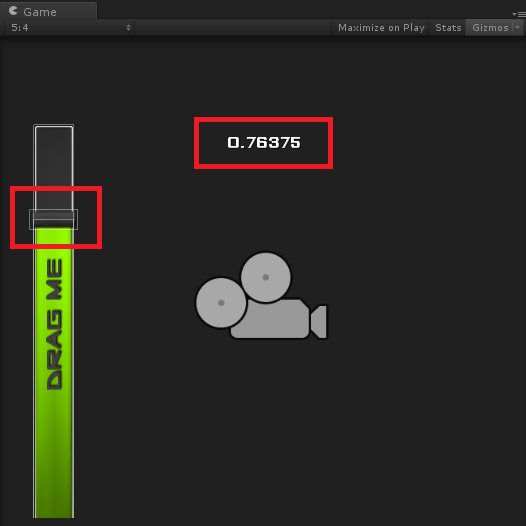This screenshot has height=526, width=526.
Task: Toggle Maximize on Play
Action: (381, 28)
